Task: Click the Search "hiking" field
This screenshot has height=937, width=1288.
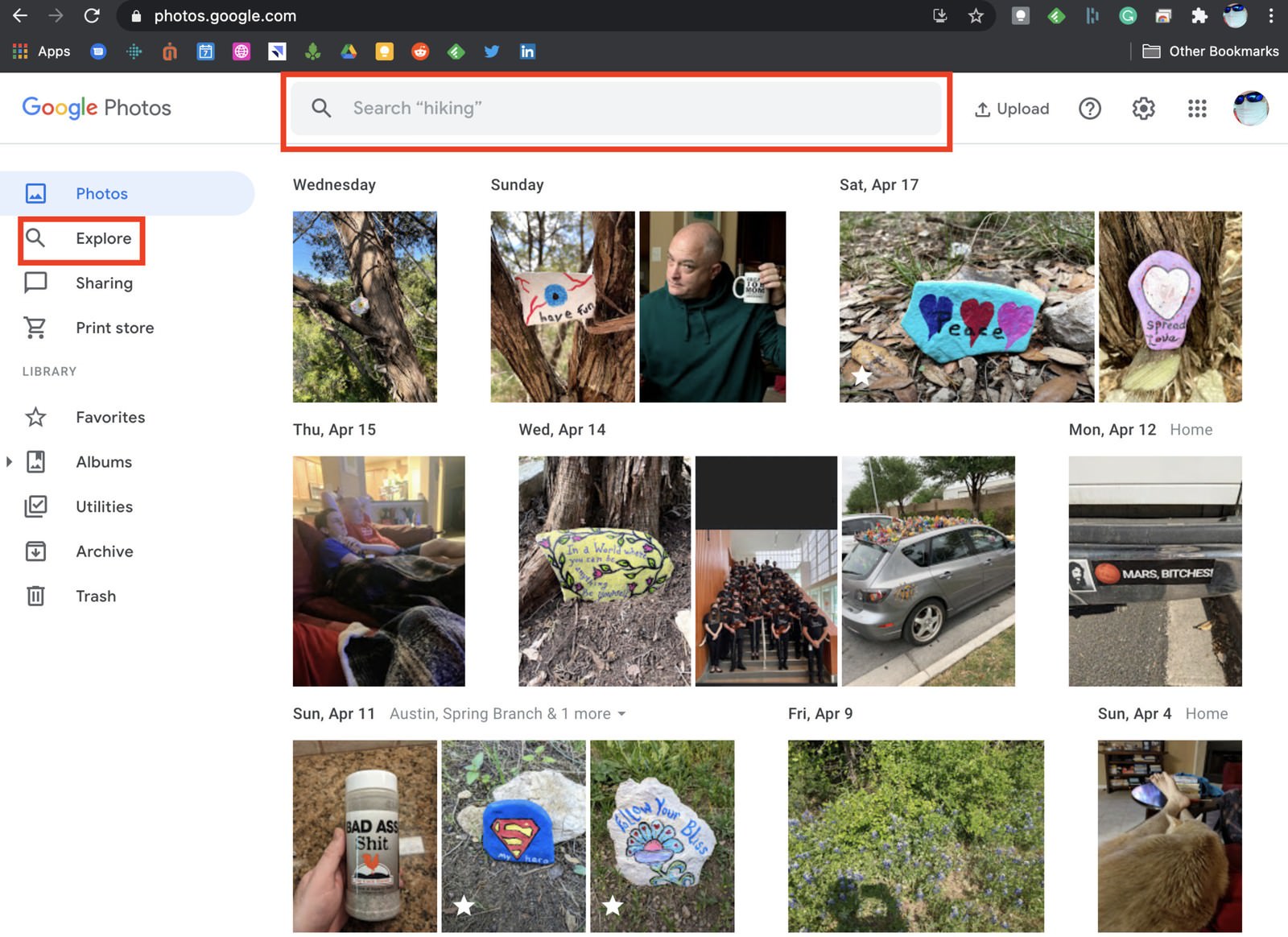Action: (x=617, y=109)
